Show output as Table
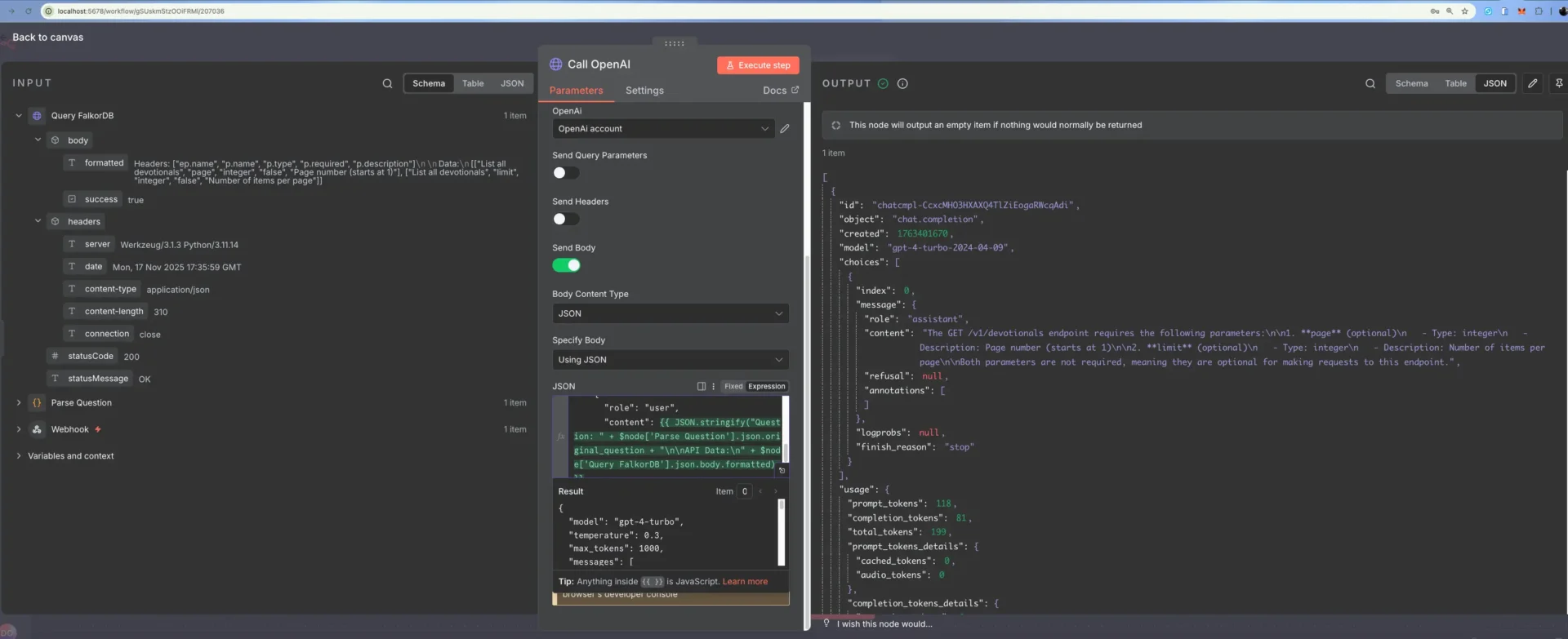Viewport: 1568px width, 639px height. click(x=1455, y=83)
